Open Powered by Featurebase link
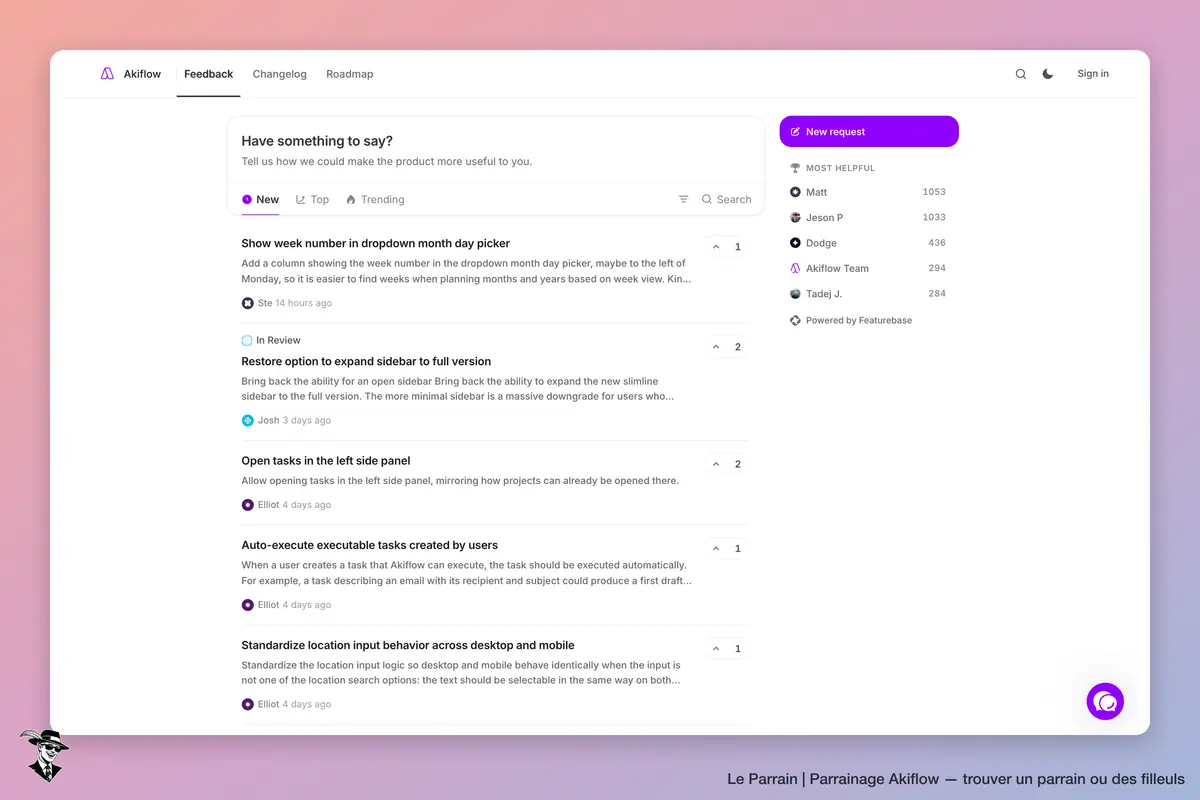 click(851, 321)
